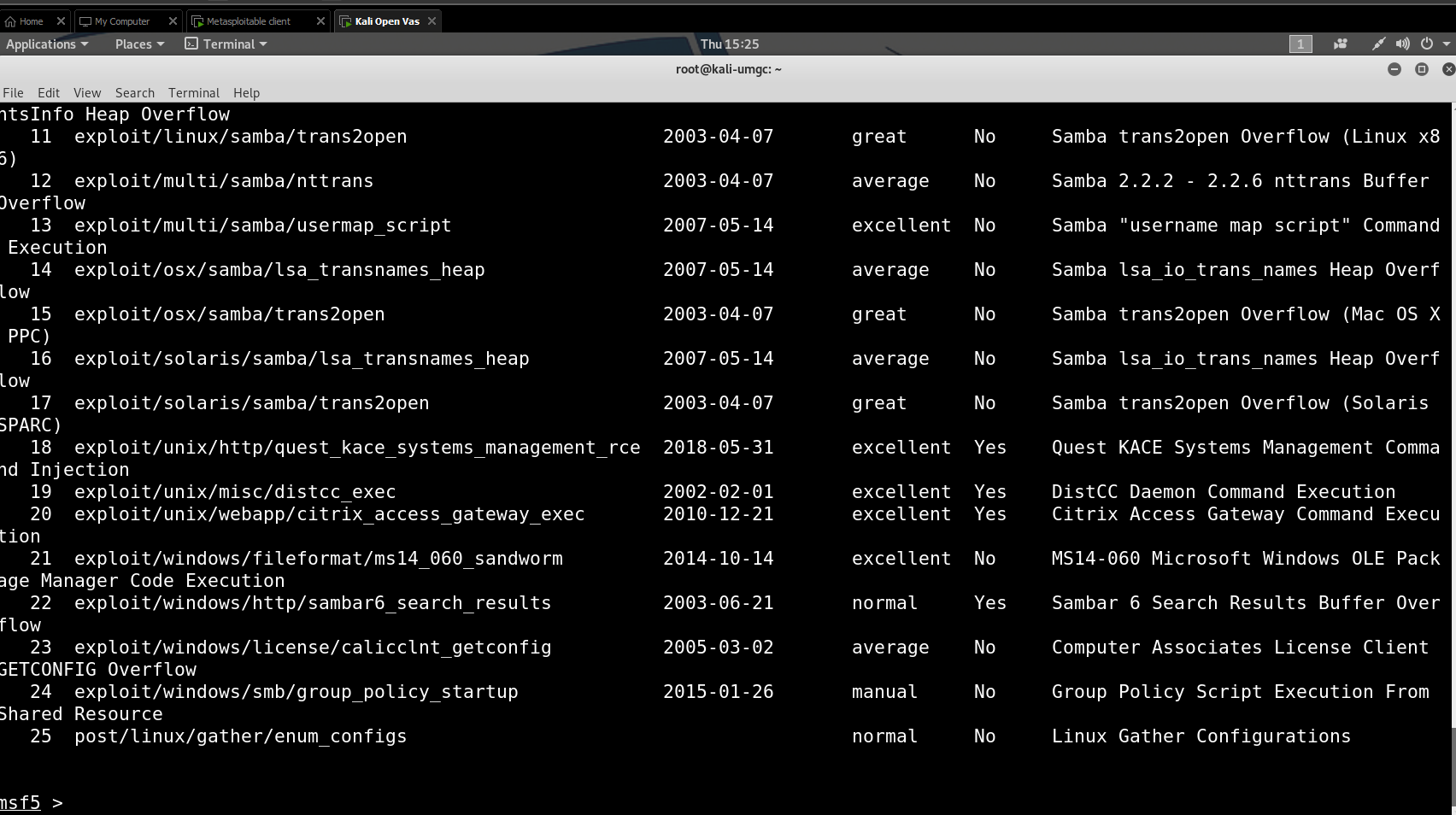Open the terminal View menu
Image resolution: width=1456 pixels, height=815 pixels.
(x=87, y=93)
